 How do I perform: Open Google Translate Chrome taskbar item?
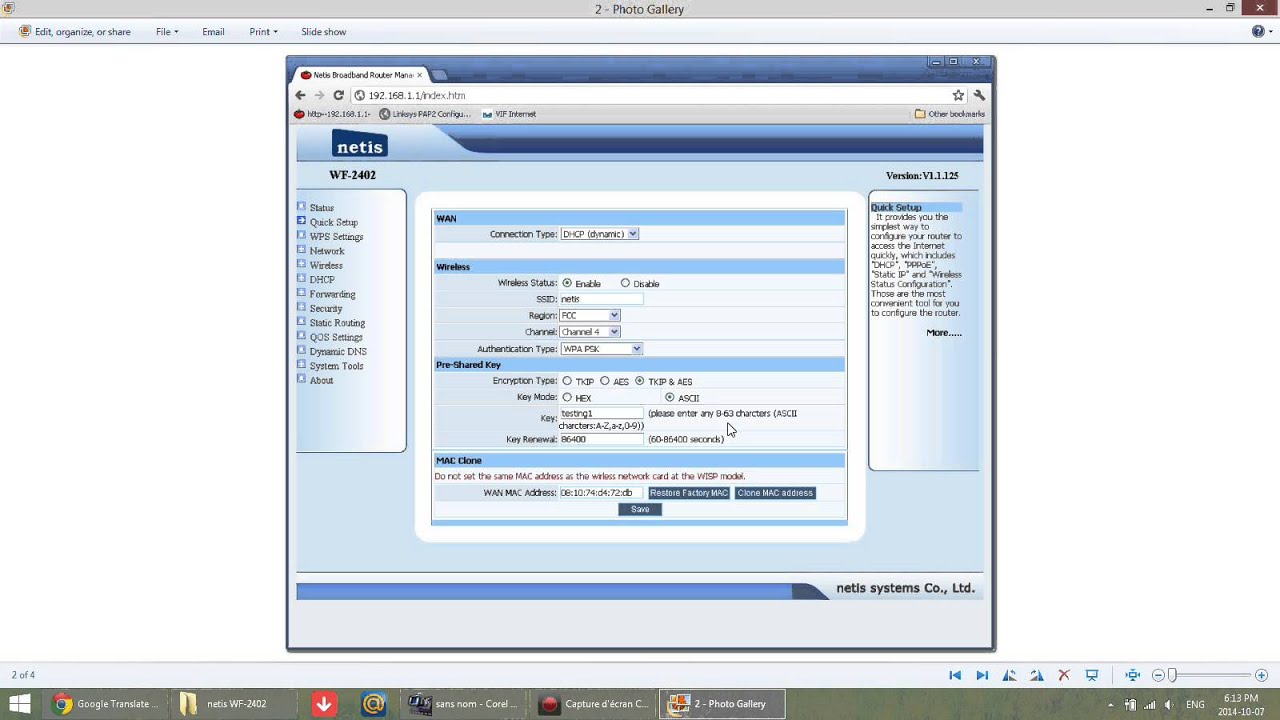[106, 704]
